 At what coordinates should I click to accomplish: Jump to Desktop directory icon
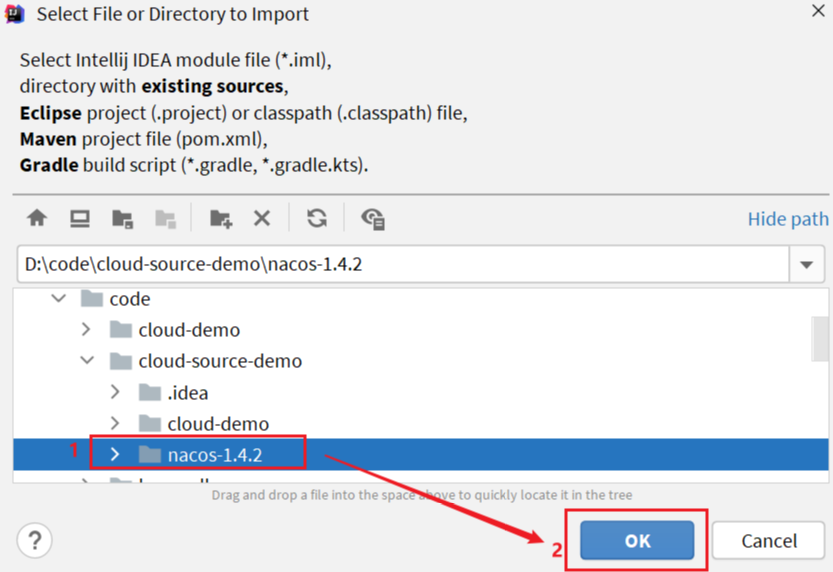tap(80, 218)
